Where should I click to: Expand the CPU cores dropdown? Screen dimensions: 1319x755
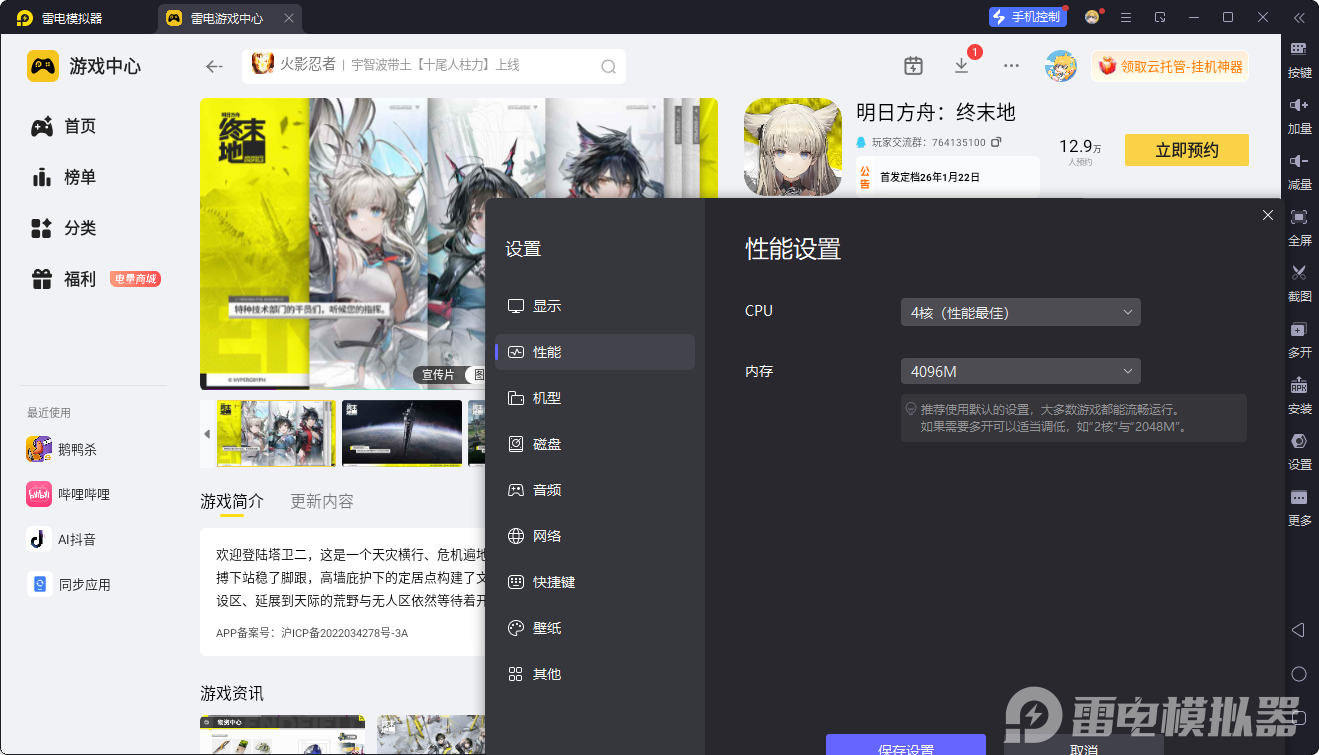coord(1020,312)
